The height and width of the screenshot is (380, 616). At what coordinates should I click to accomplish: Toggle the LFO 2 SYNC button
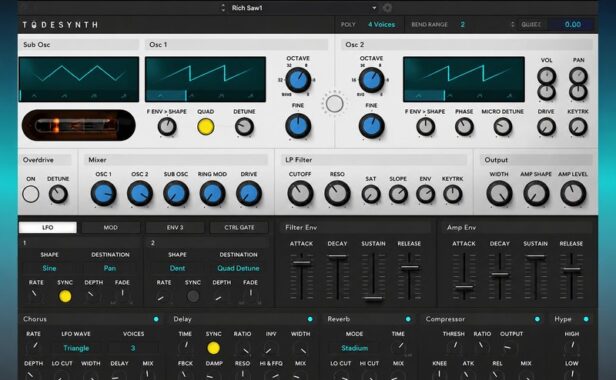(192, 296)
